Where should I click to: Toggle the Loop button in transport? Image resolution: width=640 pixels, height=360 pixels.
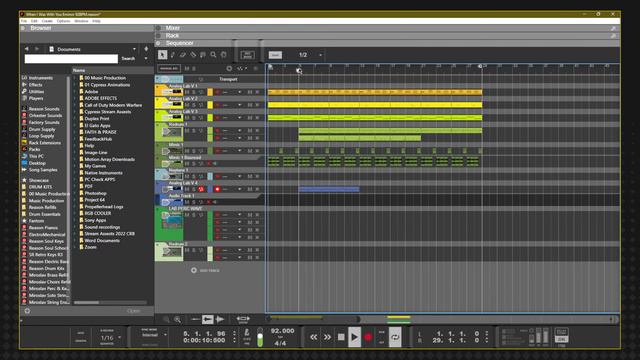tap(395, 337)
